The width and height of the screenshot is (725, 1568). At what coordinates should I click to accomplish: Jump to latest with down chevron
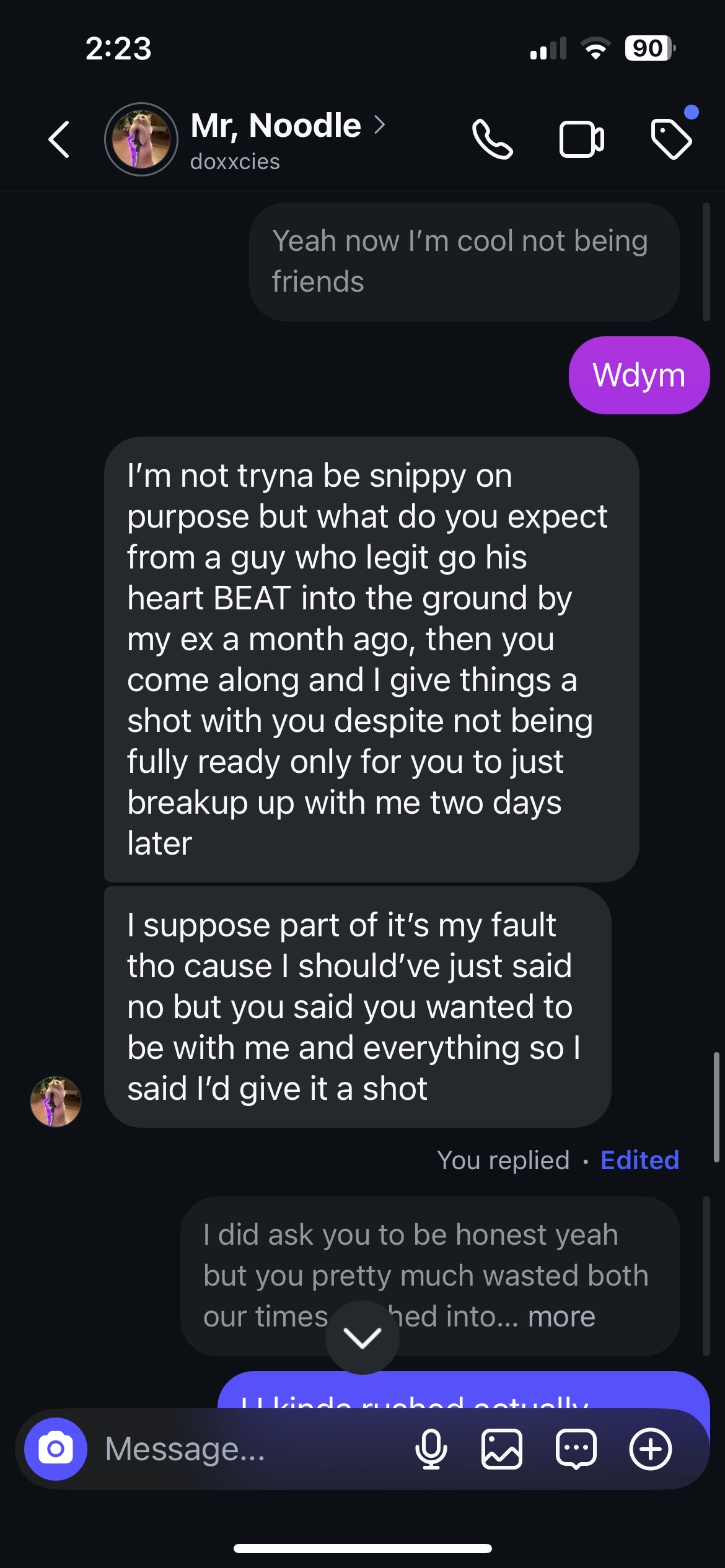coord(362,1338)
